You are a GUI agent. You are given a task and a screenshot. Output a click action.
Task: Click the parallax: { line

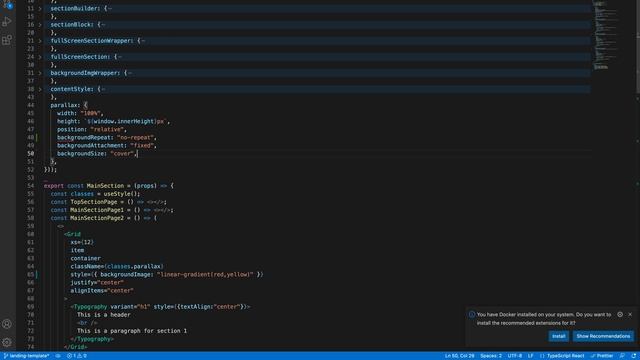69,105
